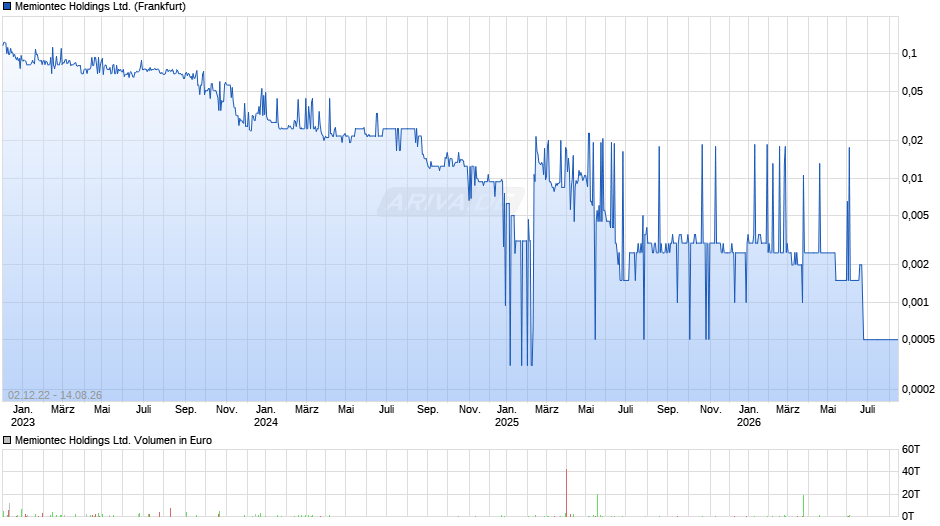This screenshot has height=526, width=940.
Task: Click the 'Jan. 2026' time axis label
Action: (x=749, y=416)
